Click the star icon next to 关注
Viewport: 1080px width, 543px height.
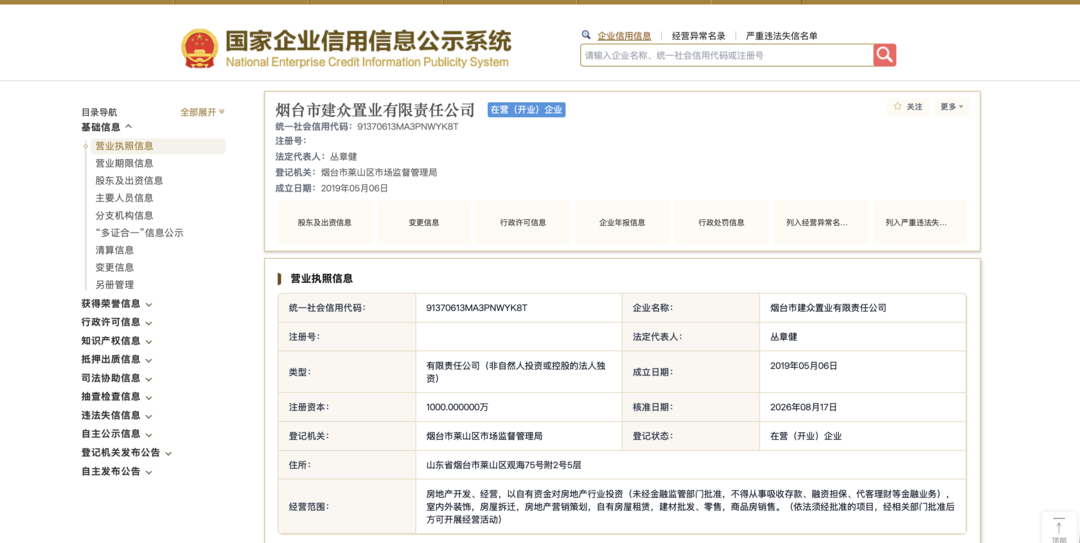tap(897, 107)
